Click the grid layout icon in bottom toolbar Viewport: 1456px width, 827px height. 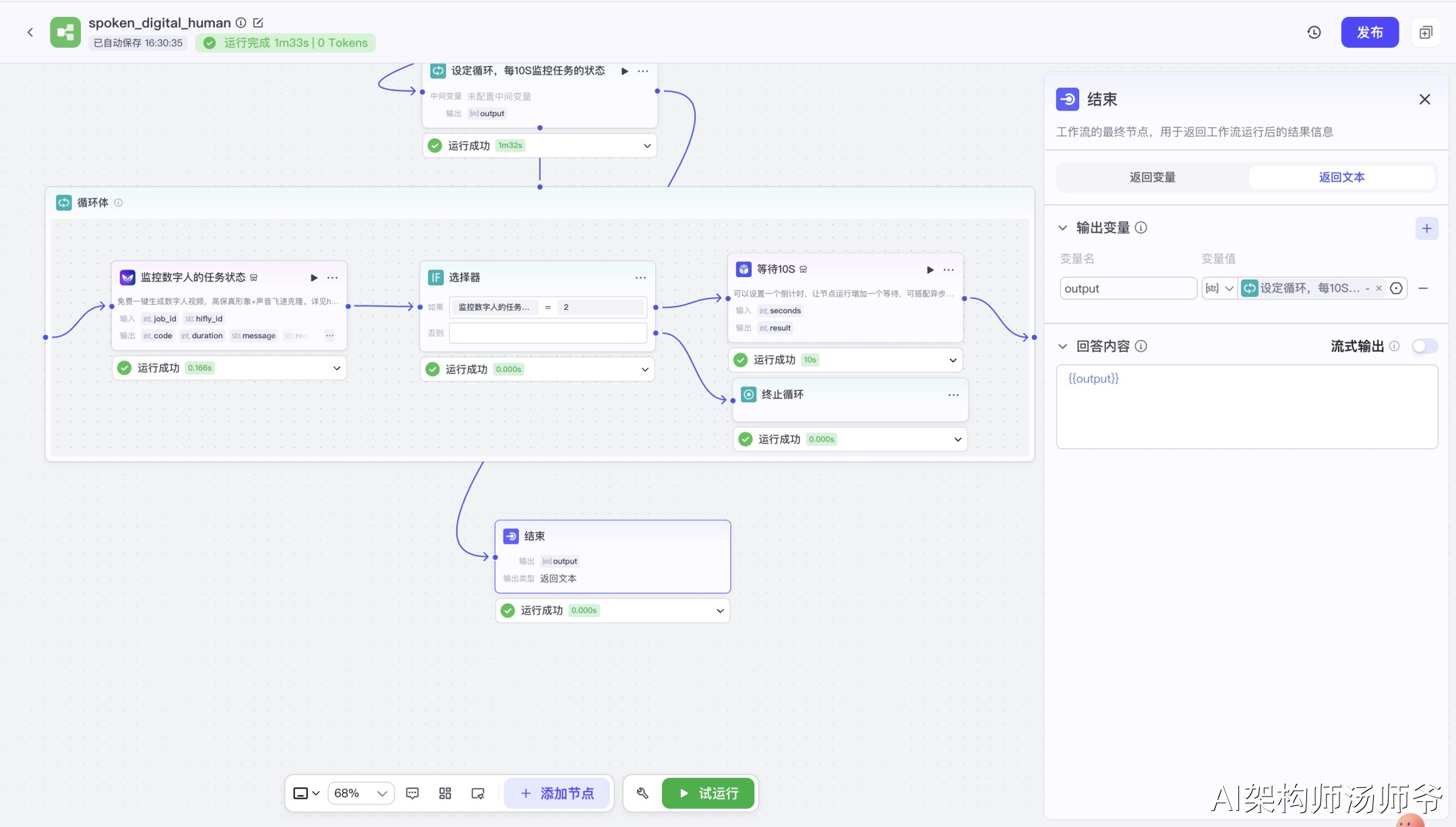point(445,793)
